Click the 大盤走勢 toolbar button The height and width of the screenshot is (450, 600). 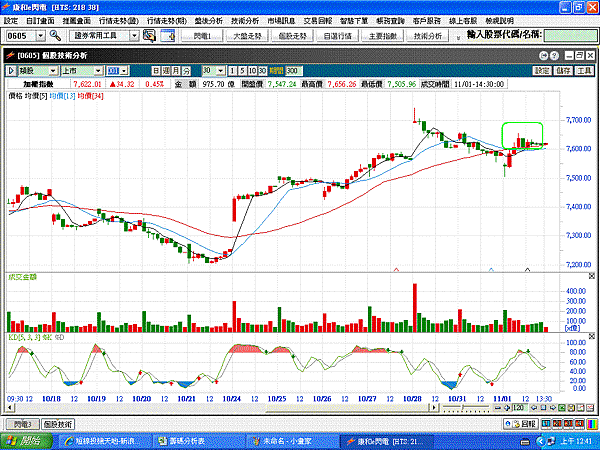247,36
